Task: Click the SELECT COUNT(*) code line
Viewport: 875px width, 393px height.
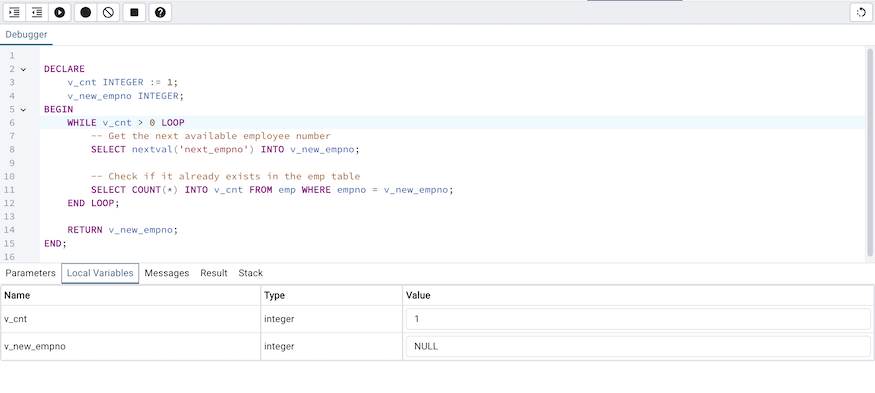Action: [272, 190]
